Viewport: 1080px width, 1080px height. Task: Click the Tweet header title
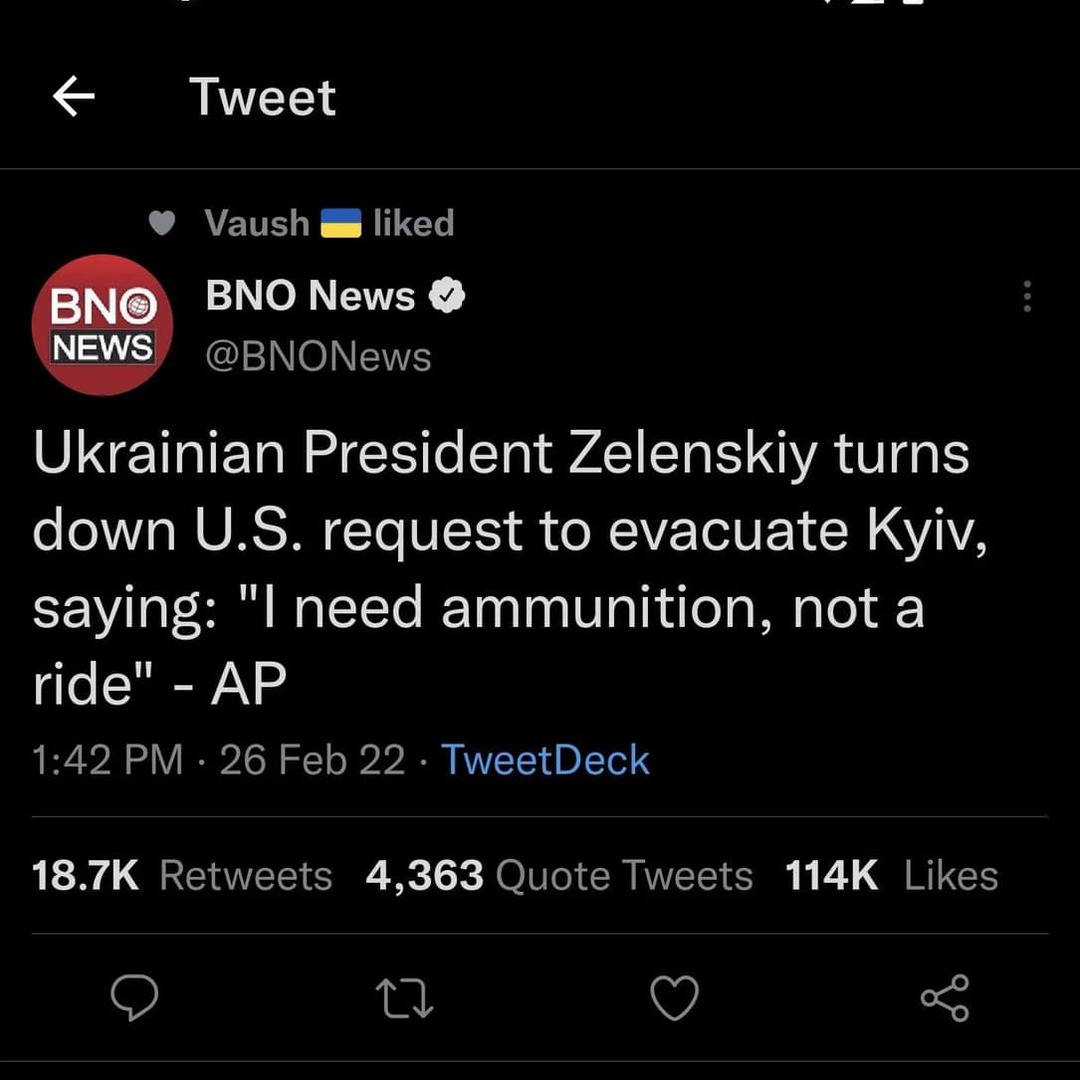(263, 98)
